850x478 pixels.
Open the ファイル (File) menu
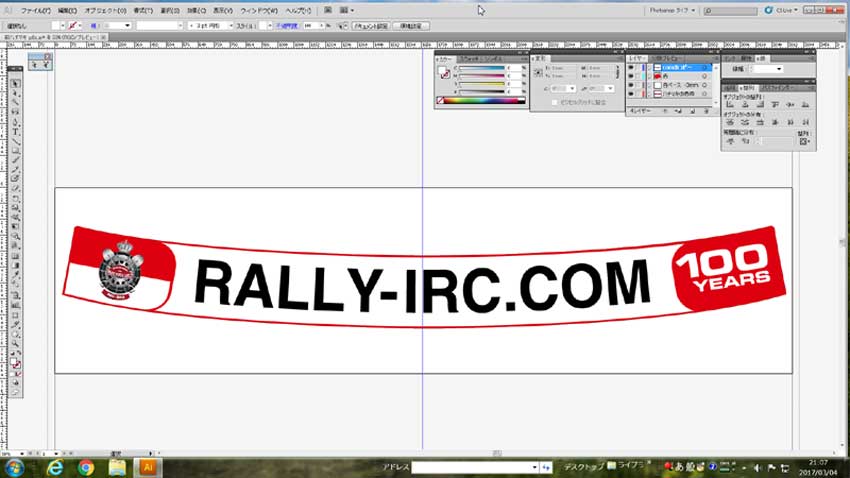[x=35, y=9]
